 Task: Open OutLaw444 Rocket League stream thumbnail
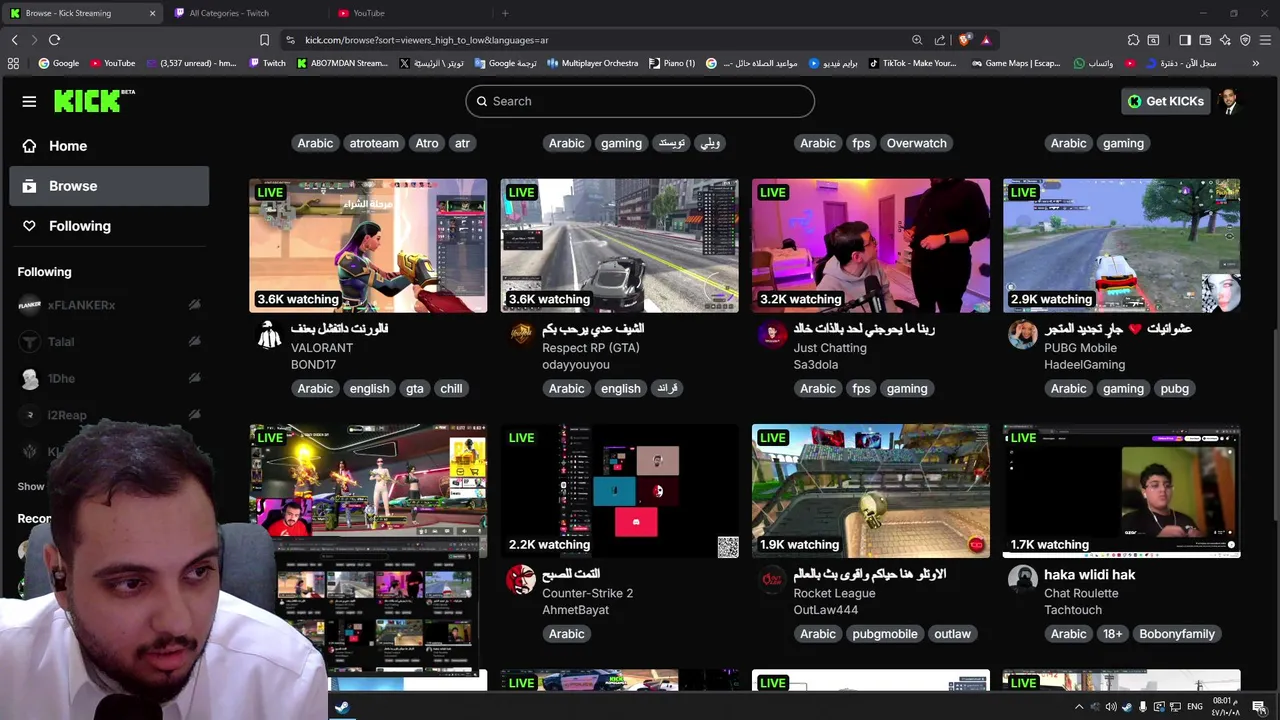(x=870, y=491)
